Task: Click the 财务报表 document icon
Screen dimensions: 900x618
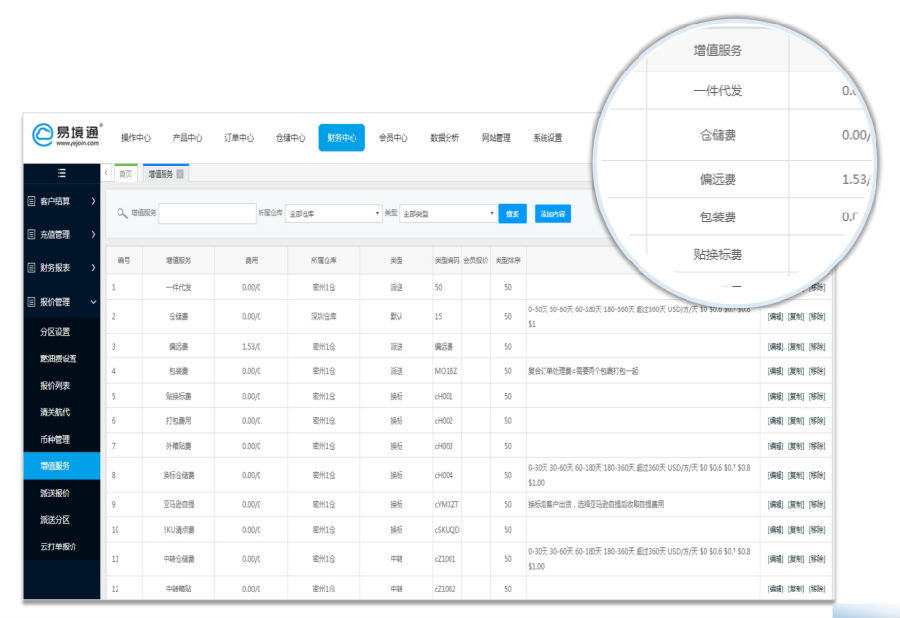Action: click(x=32, y=267)
